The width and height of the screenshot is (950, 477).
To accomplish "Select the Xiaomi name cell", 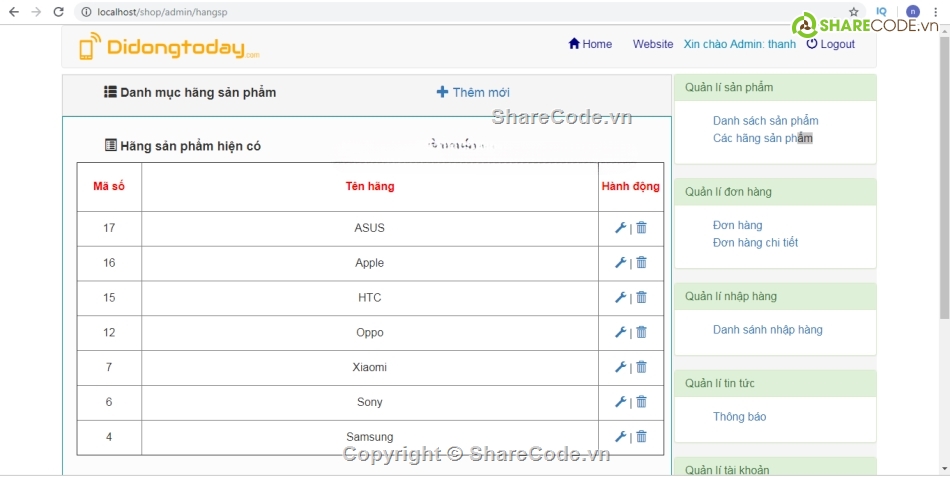I will tap(370, 367).
